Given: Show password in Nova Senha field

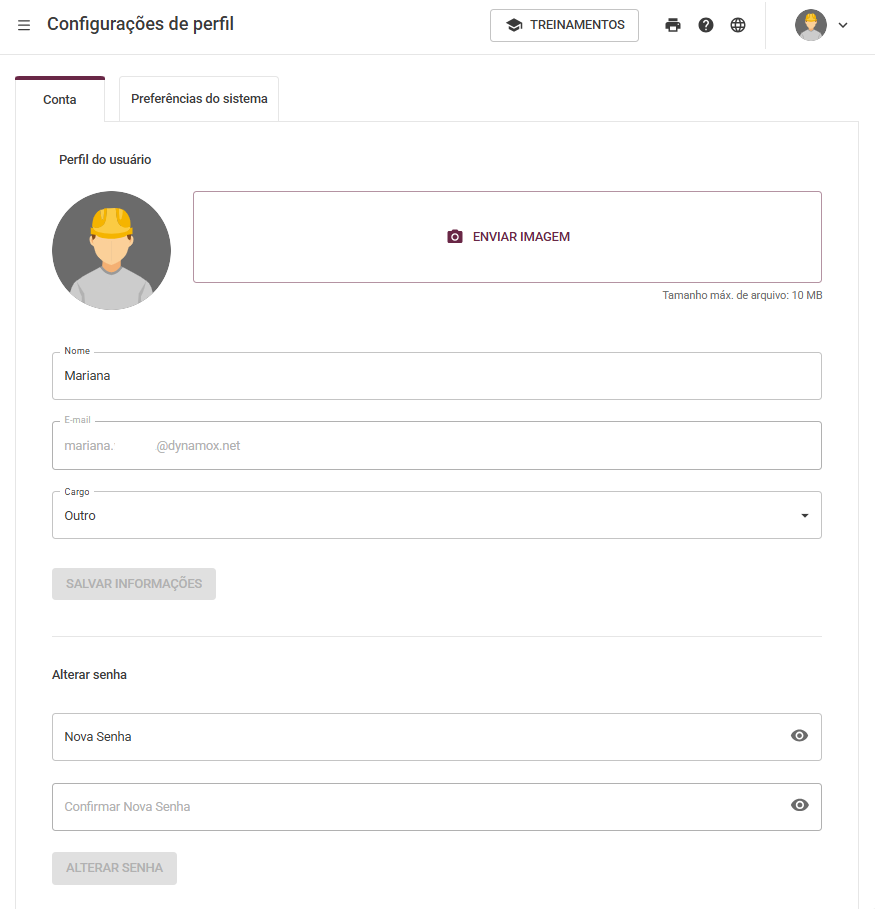Looking at the screenshot, I should pyautogui.click(x=799, y=736).
